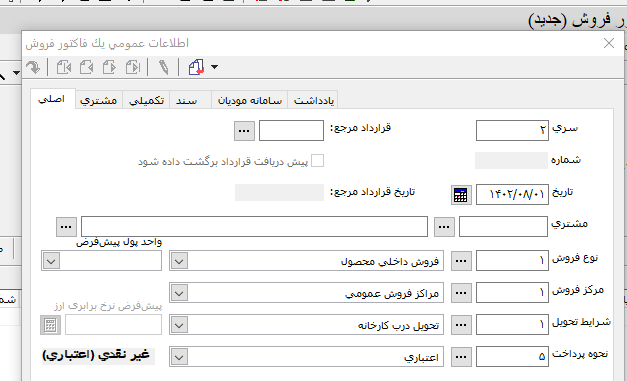Click the مشتري code input field

pos(503,227)
